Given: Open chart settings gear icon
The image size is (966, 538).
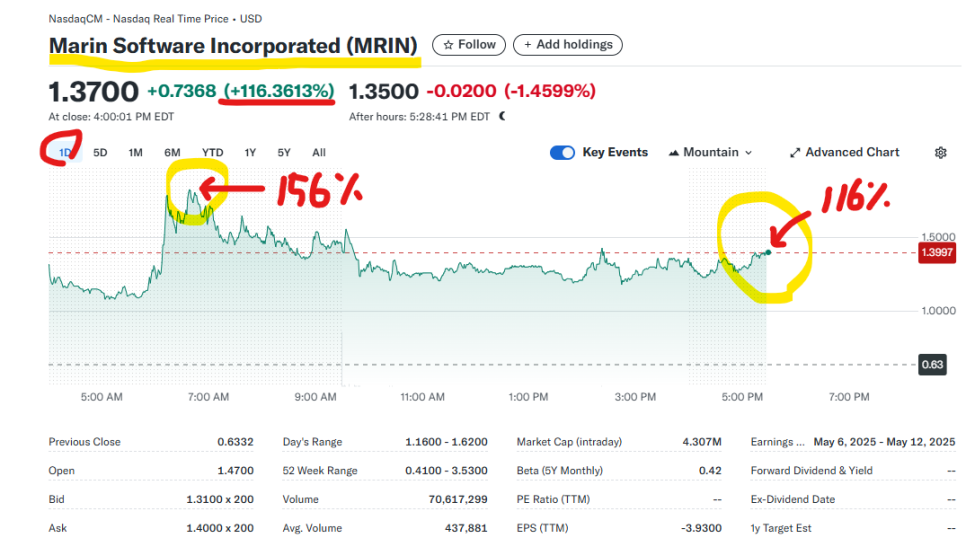Looking at the screenshot, I should pyautogui.click(x=940, y=152).
